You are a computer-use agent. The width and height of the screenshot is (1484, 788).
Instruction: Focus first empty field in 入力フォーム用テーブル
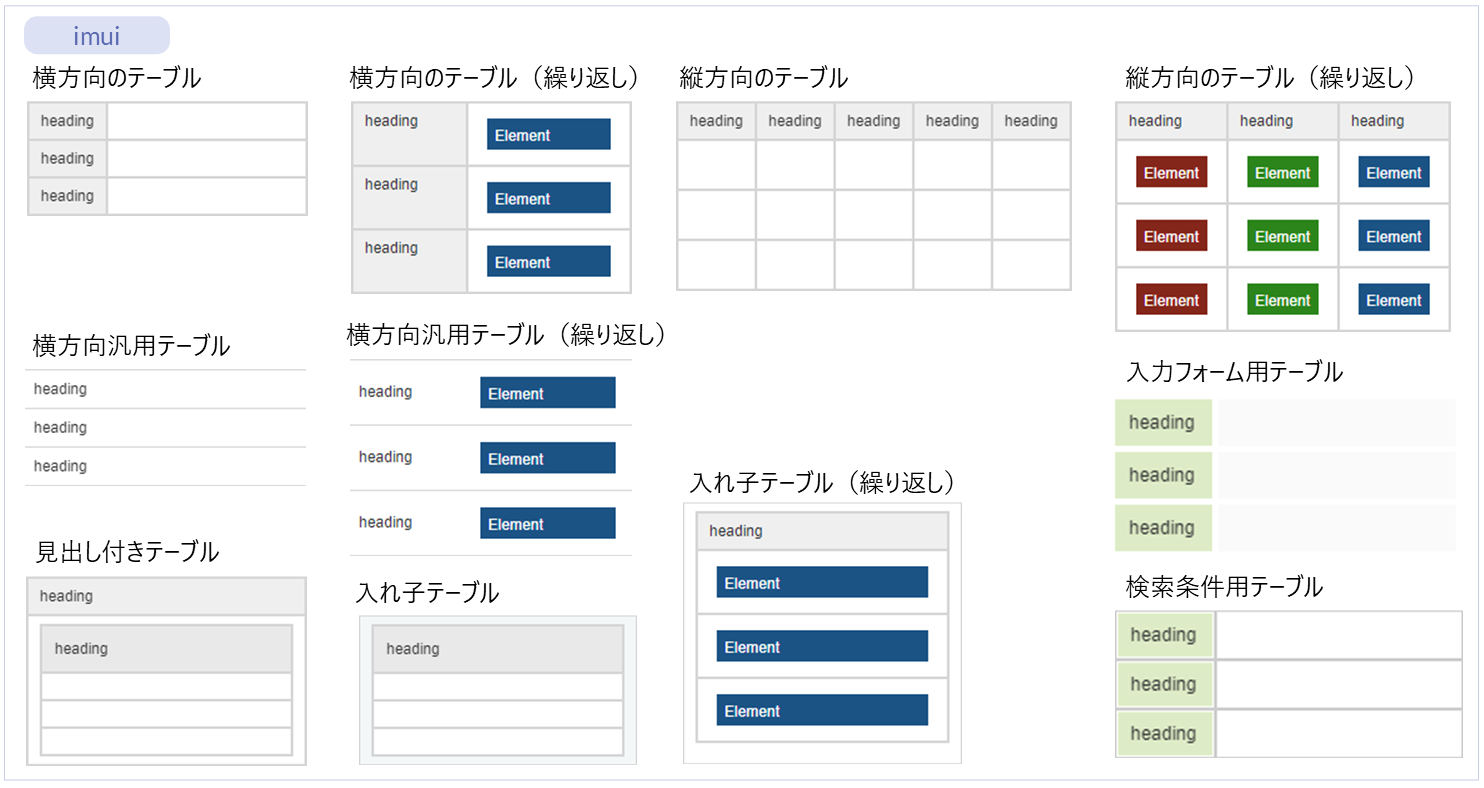pyautogui.click(x=1335, y=423)
